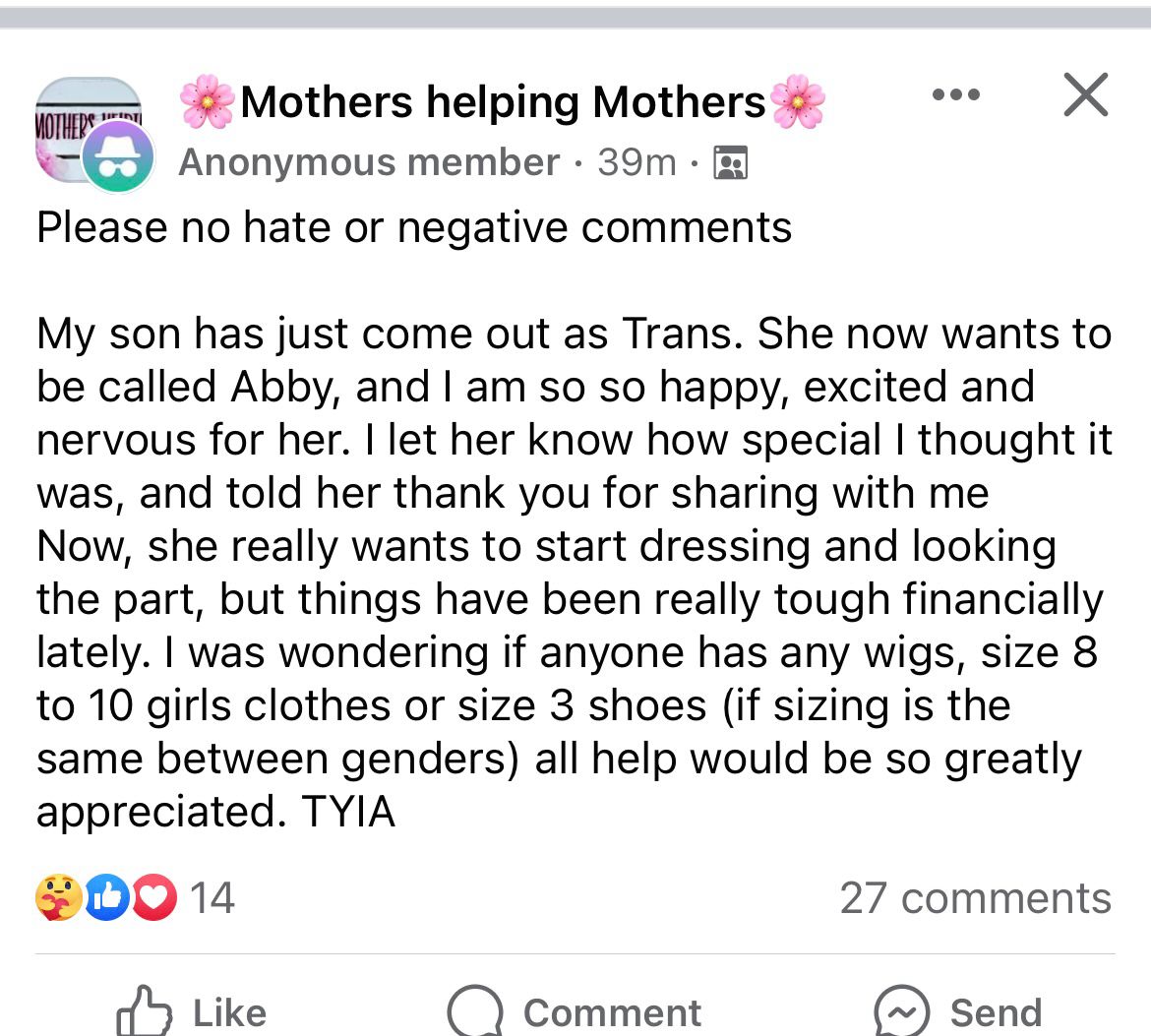Screen dimensions: 1151x1036
Task: Click the Send text label
Action: tap(996, 1012)
